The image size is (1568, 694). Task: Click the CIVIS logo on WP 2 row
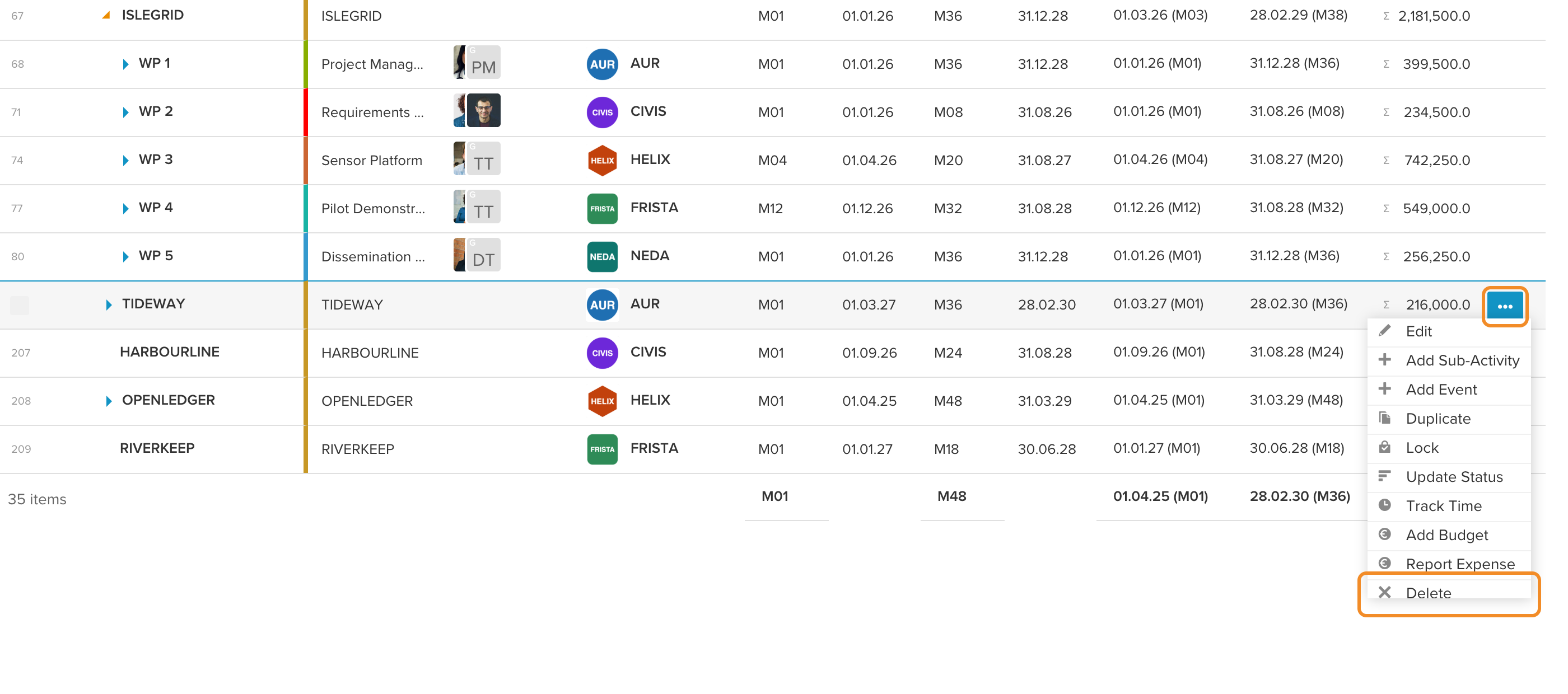point(602,112)
